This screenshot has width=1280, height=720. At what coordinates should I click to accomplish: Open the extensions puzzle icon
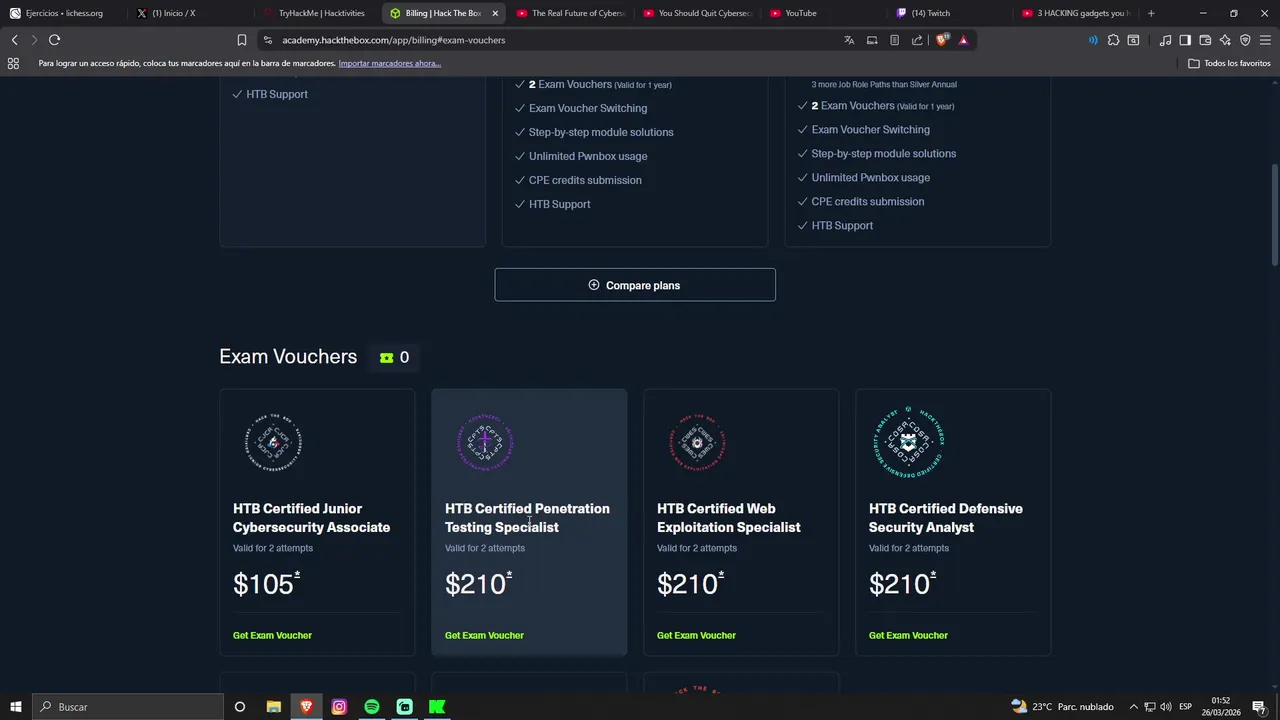(x=1113, y=40)
